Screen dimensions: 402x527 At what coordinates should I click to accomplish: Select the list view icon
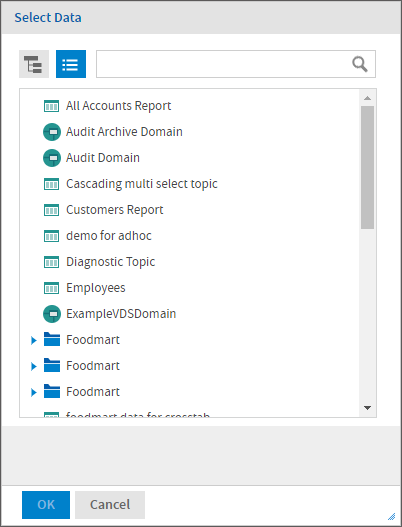71,64
